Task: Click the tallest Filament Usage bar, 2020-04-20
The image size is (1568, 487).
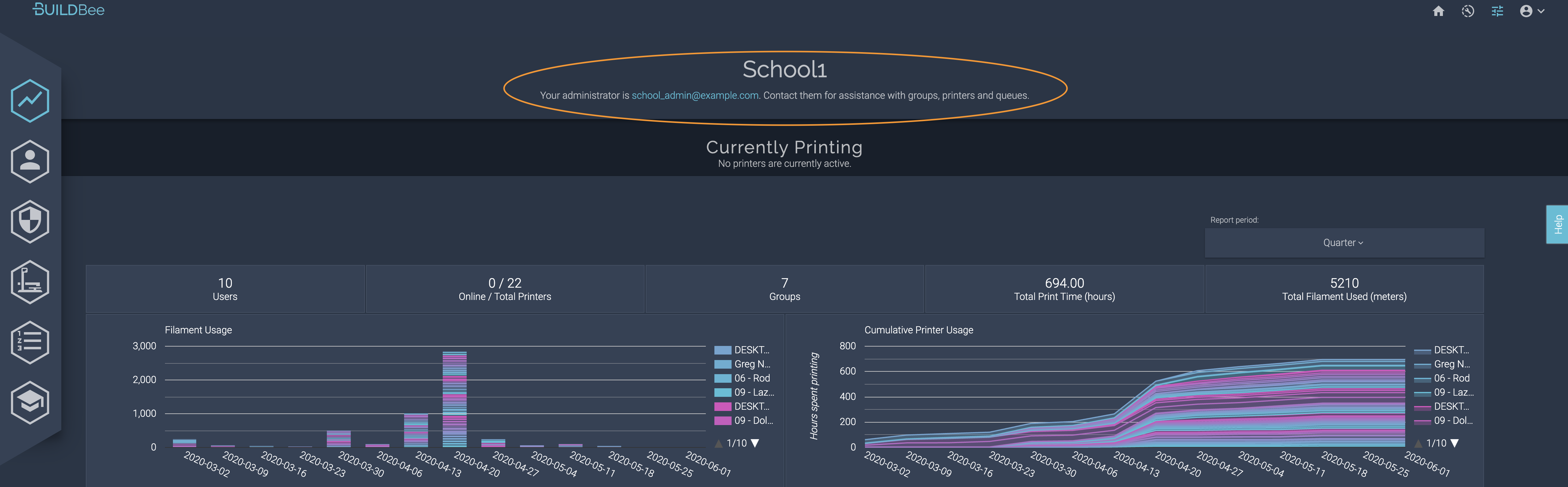Action: click(455, 399)
